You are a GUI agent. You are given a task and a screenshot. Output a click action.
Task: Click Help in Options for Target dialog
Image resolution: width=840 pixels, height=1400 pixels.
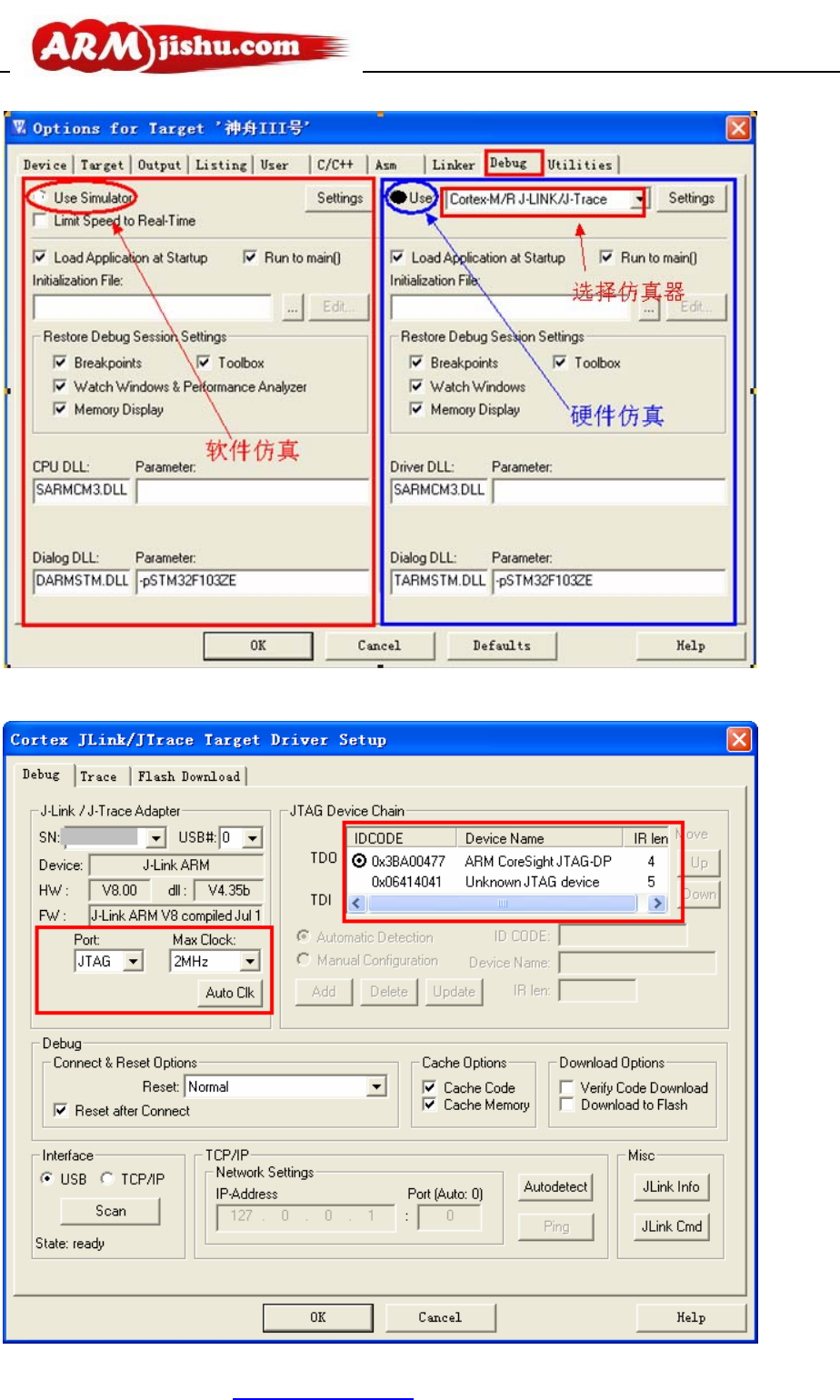[x=691, y=645]
